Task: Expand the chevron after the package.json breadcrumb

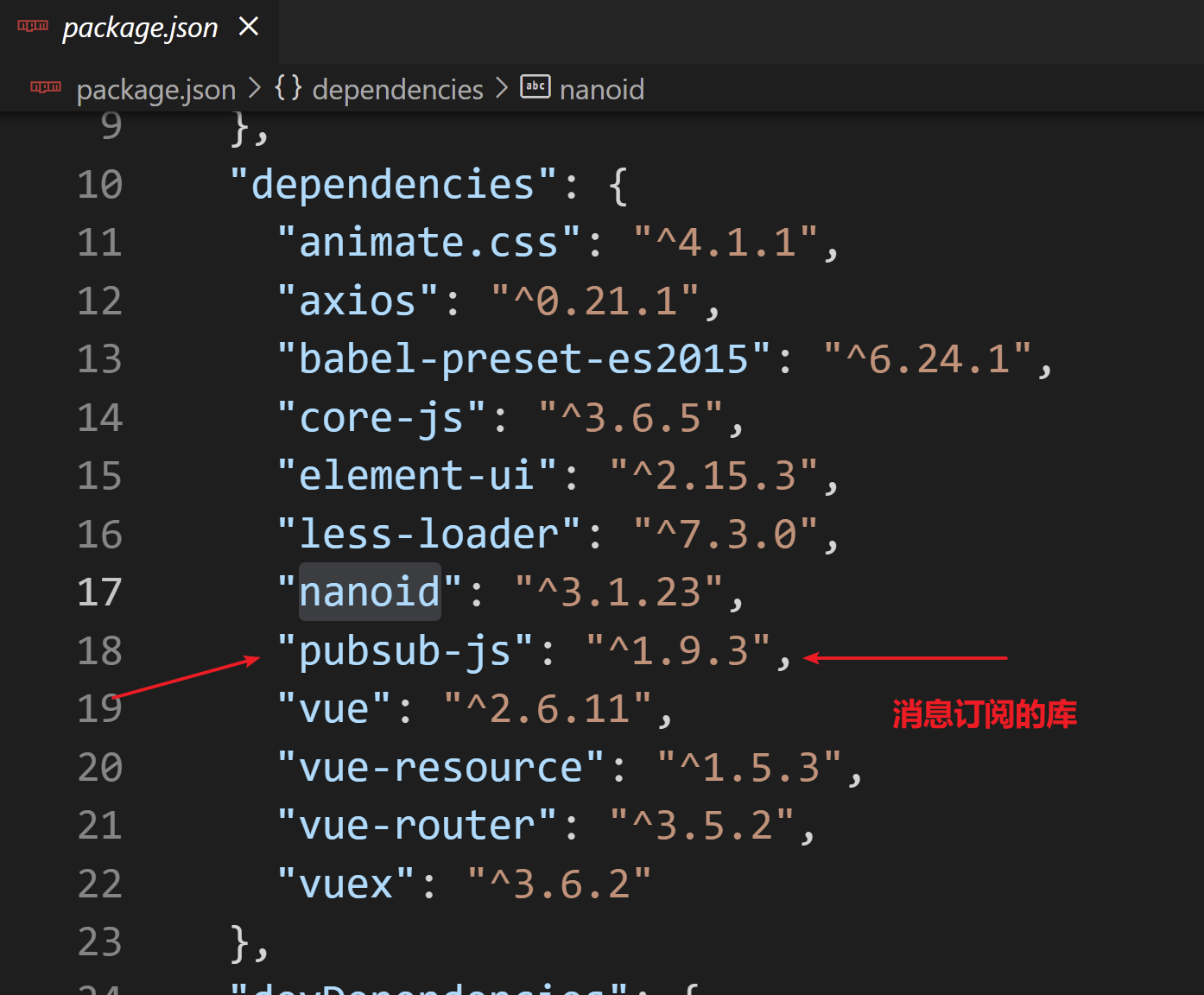Action: pyautogui.click(x=255, y=88)
